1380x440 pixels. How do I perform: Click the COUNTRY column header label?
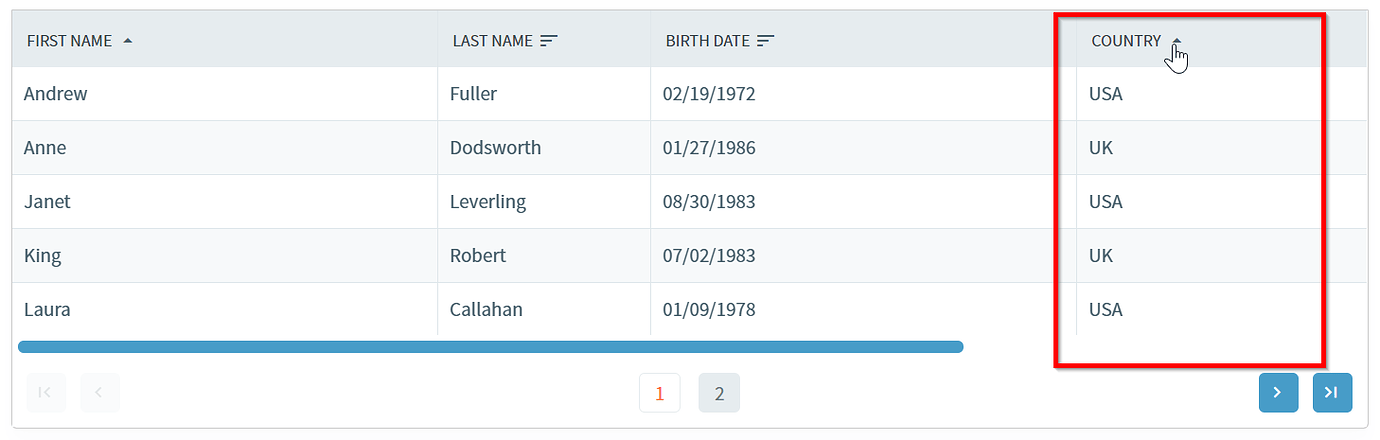click(x=1126, y=41)
